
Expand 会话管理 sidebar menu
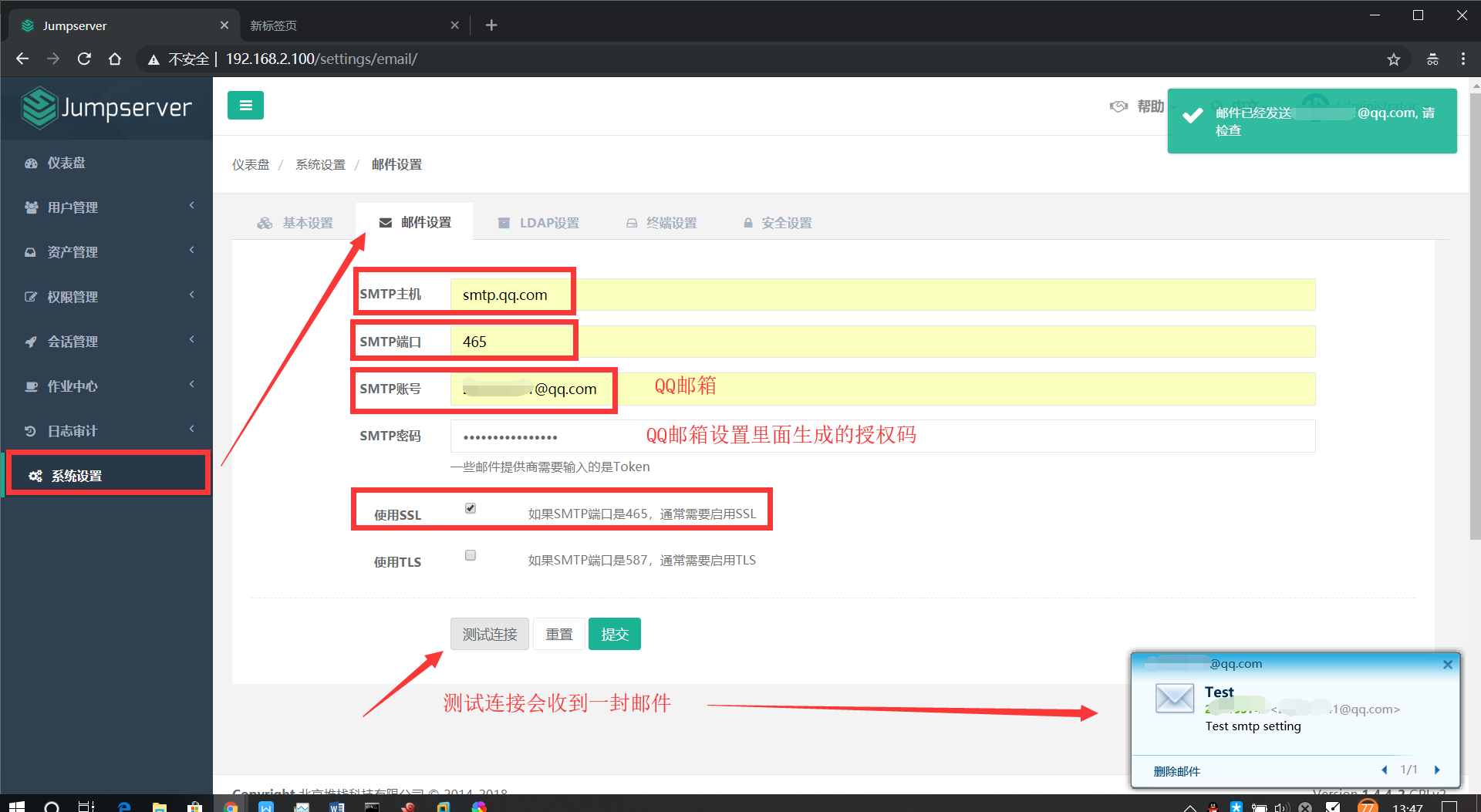click(x=106, y=342)
